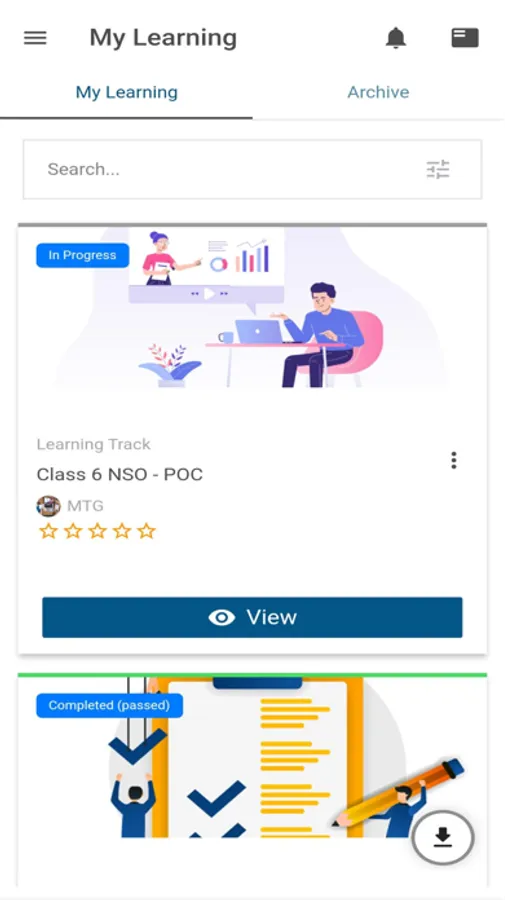Switch to the Archive tab
Image resolution: width=507 pixels, height=900 pixels.
pos(378,92)
